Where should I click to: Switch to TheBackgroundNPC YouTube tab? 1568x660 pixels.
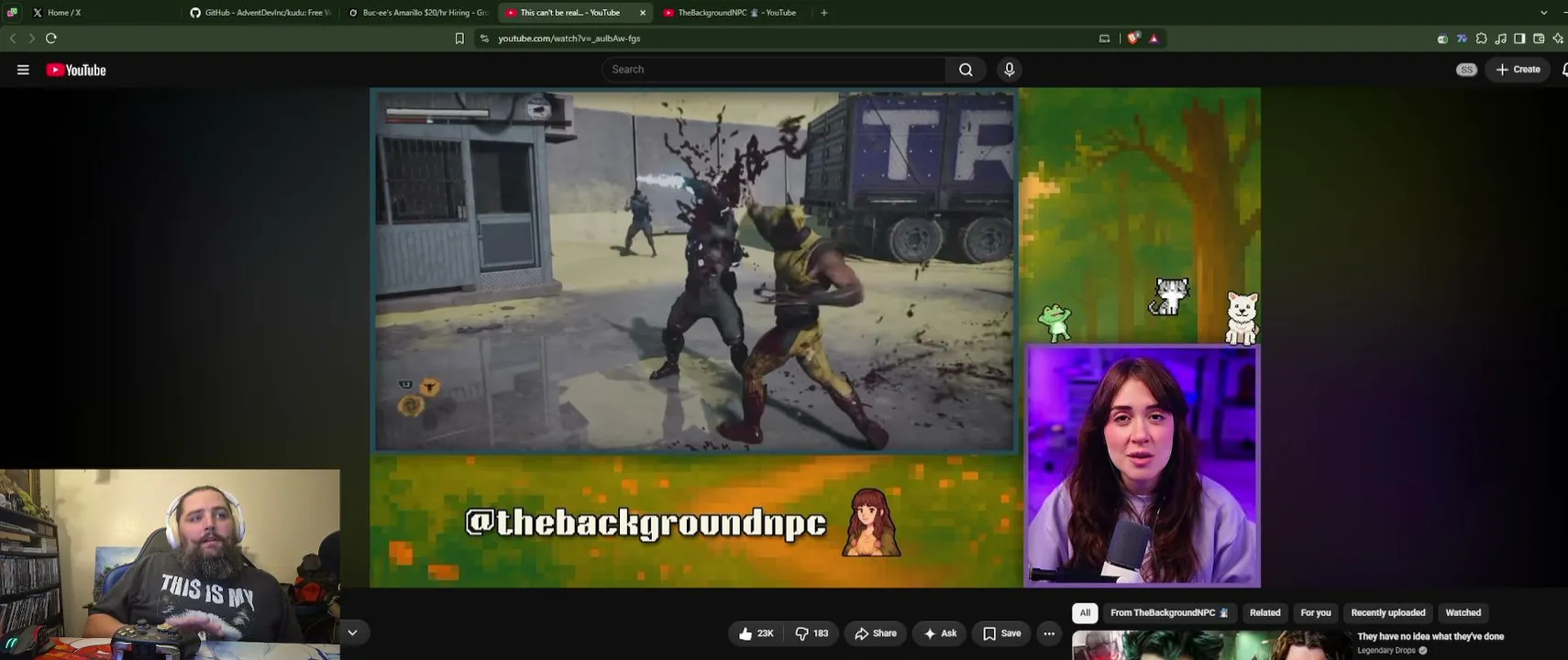point(732,13)
